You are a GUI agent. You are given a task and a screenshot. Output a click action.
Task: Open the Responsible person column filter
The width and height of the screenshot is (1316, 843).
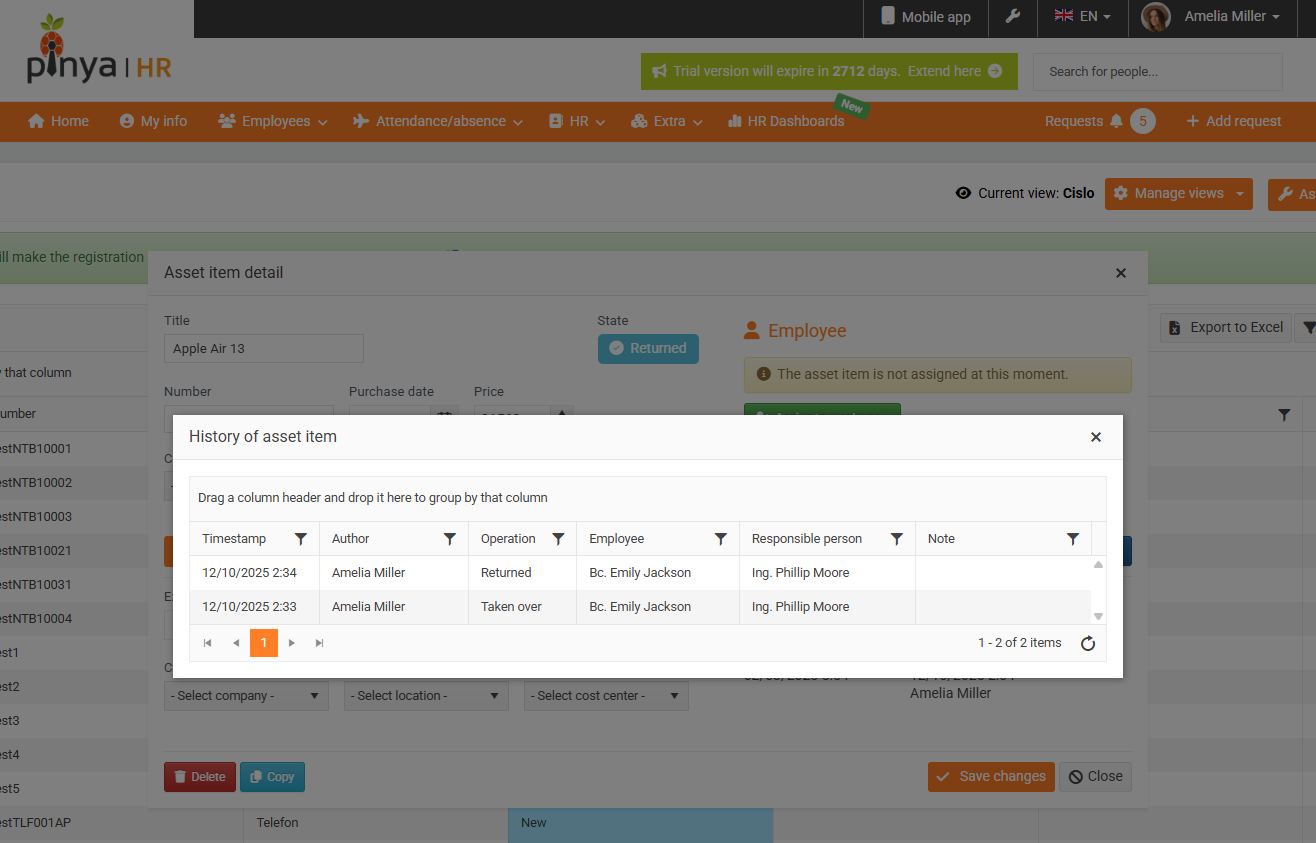pos(897,539)
